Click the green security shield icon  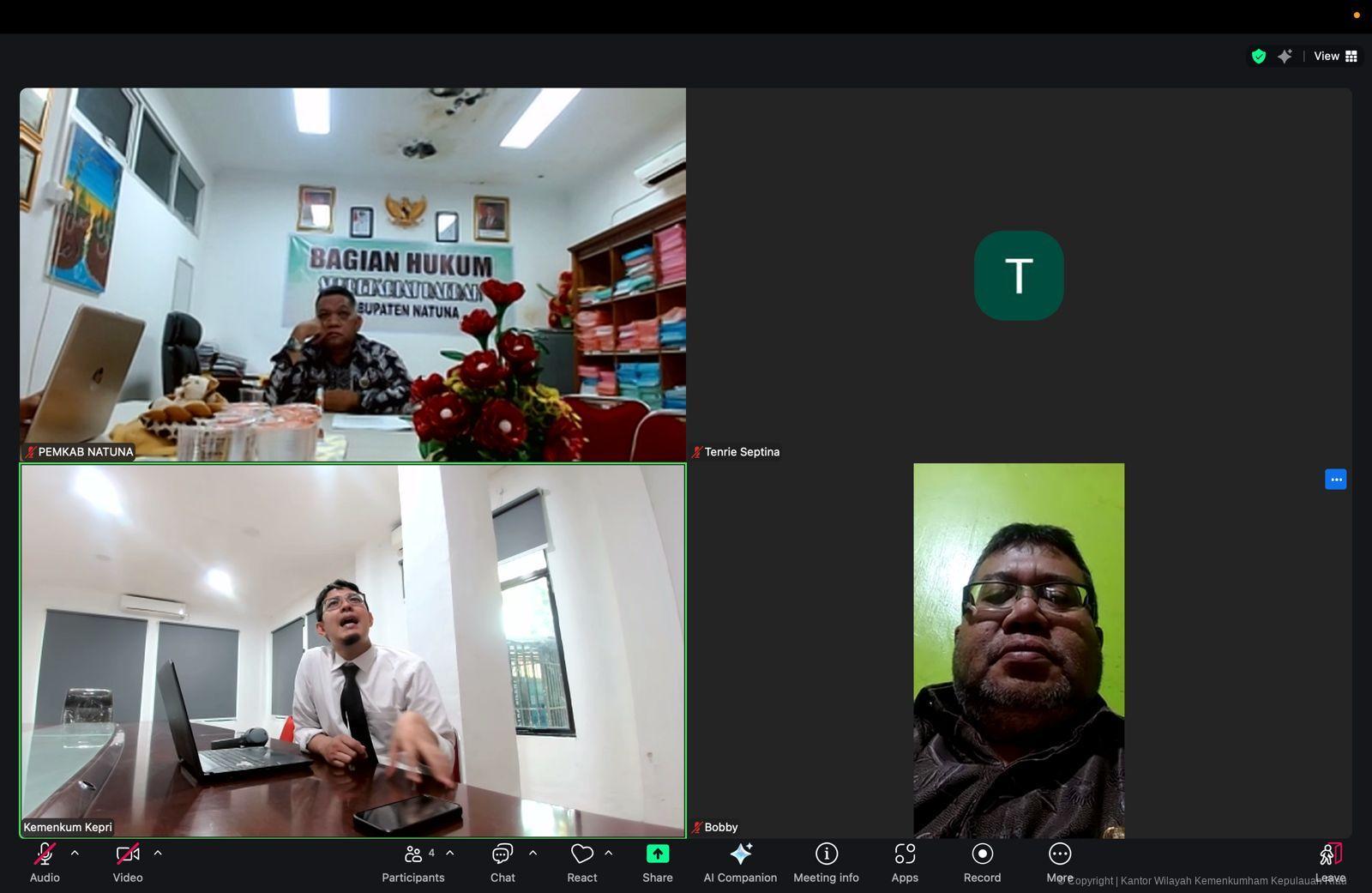1259,56
